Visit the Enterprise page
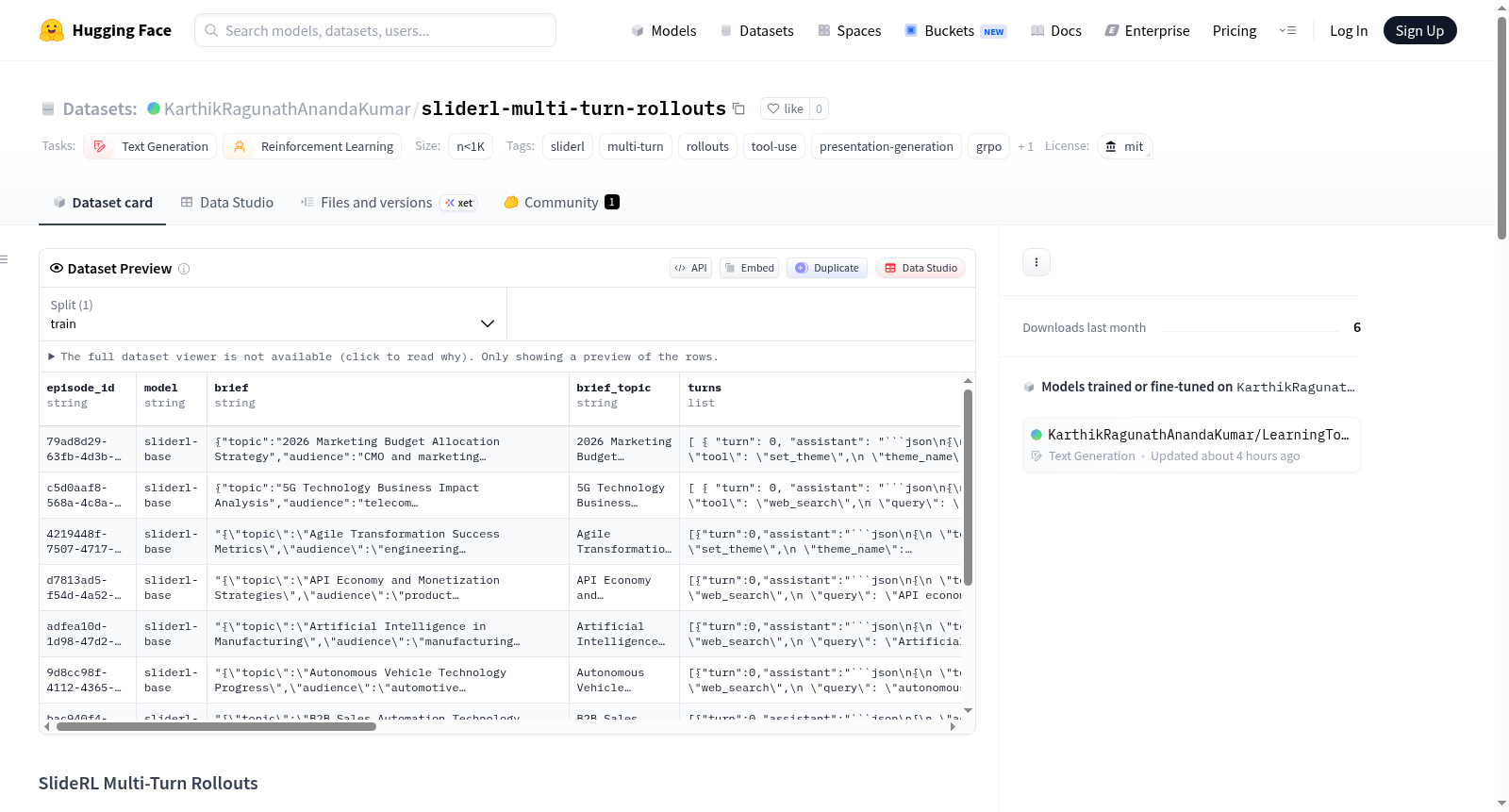The image size is (1509, 812). click(1147, 30)
